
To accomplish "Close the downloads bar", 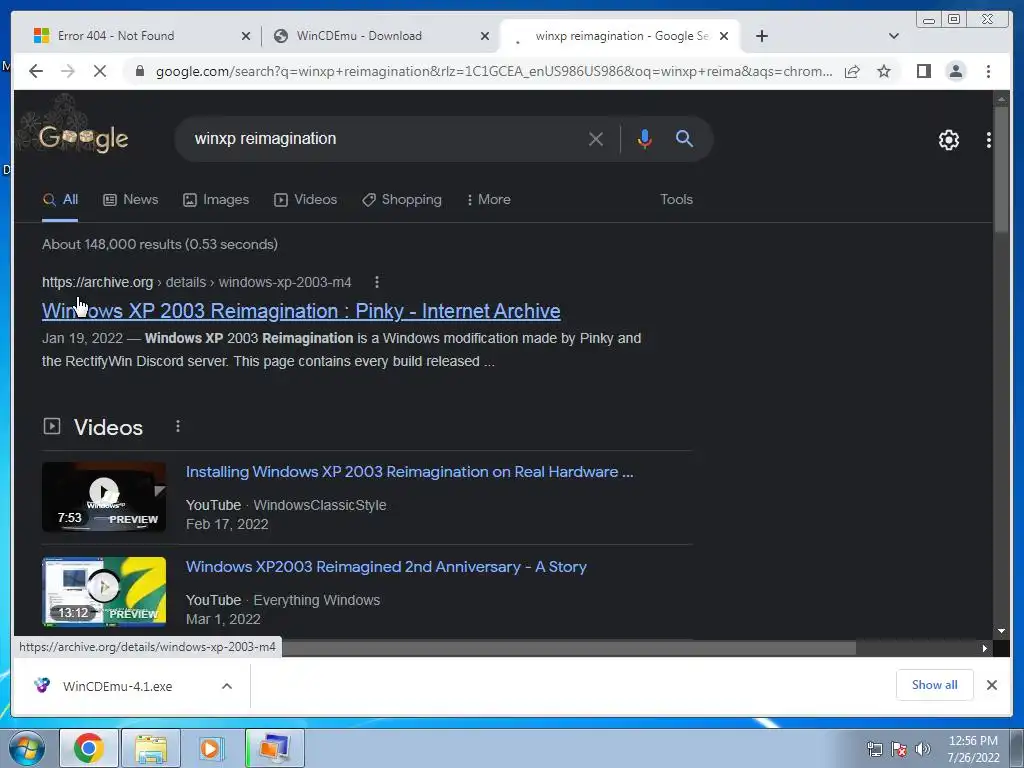I will tap(991, 685).
